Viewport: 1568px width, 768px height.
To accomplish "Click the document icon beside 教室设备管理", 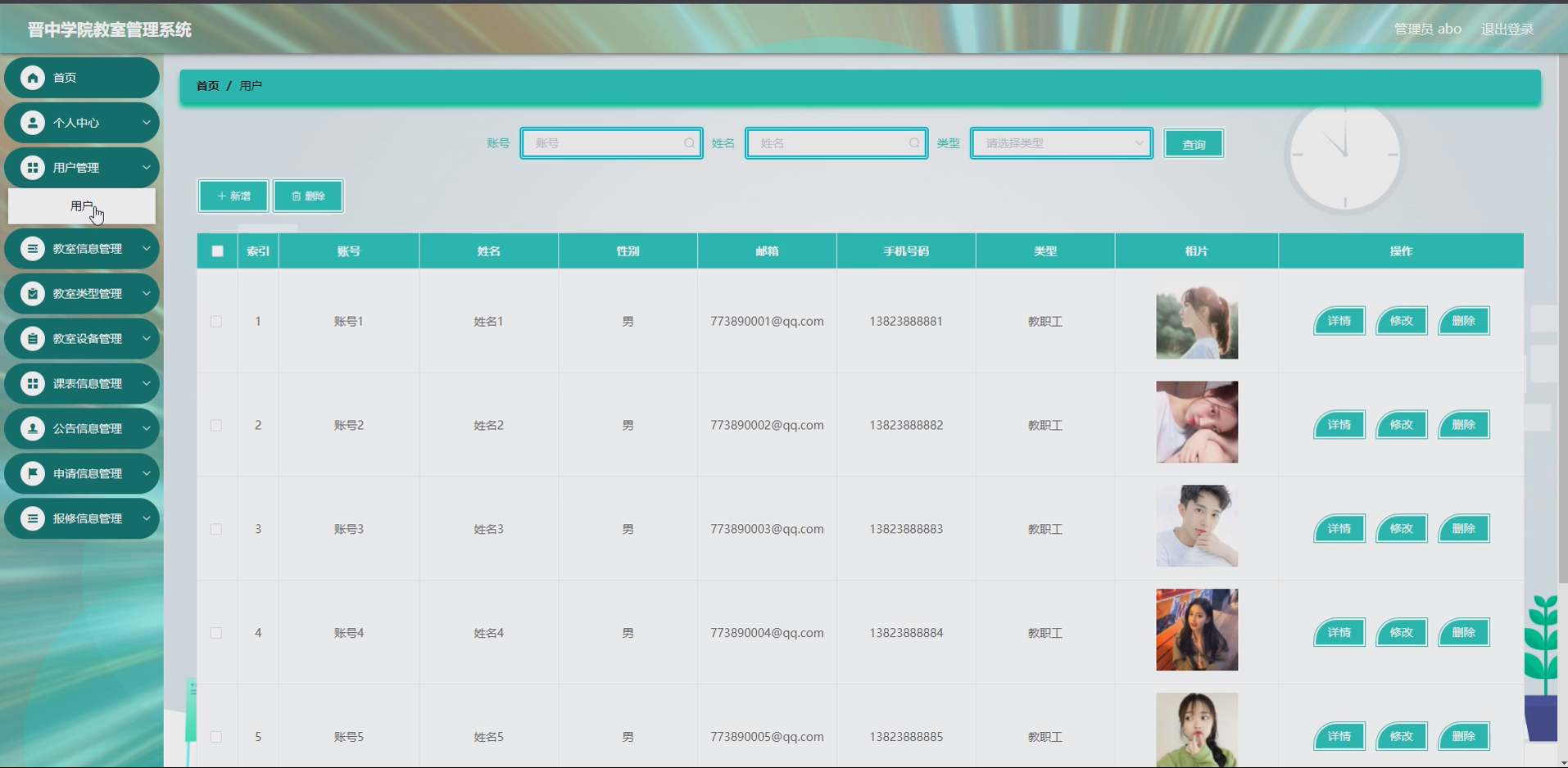I will tap(33, 339).
